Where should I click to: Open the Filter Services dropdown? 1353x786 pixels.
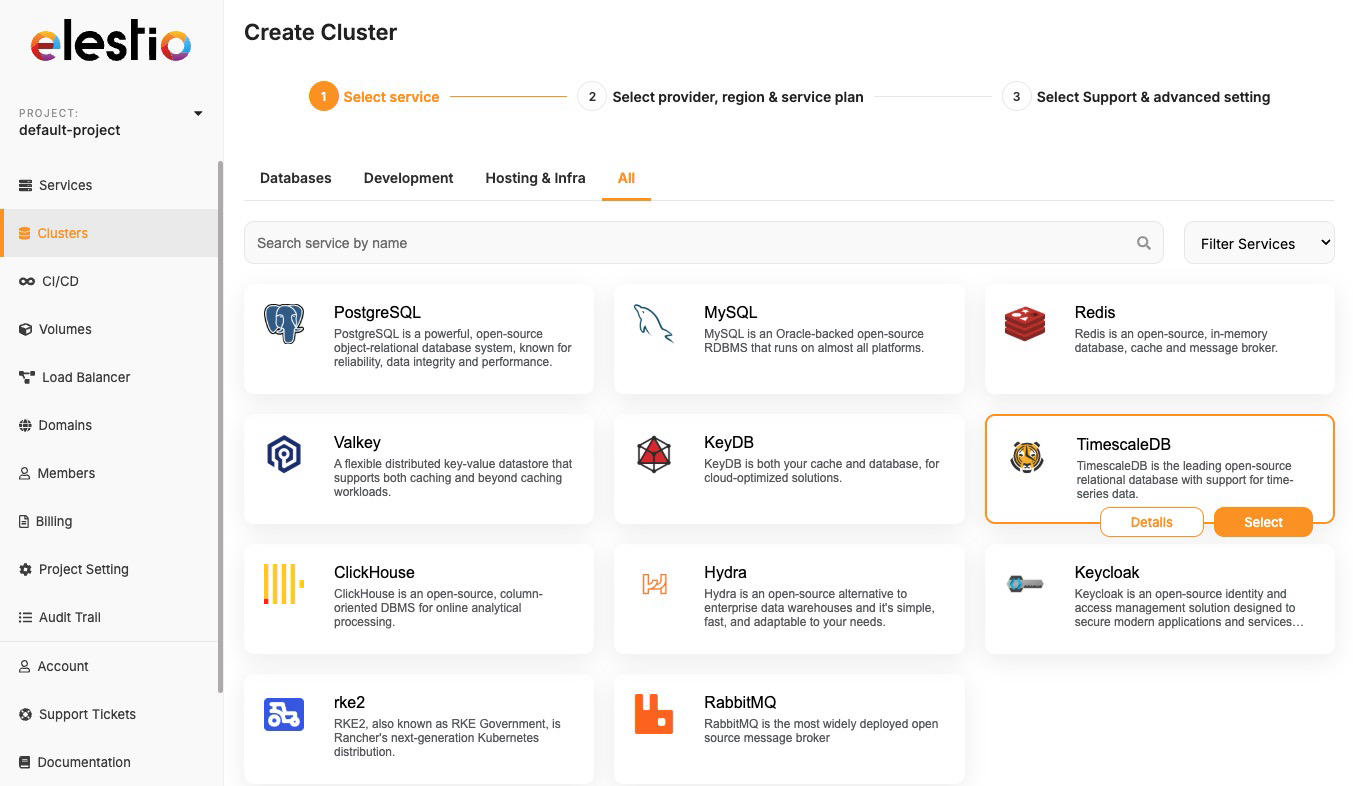[x=1258, y=243]
